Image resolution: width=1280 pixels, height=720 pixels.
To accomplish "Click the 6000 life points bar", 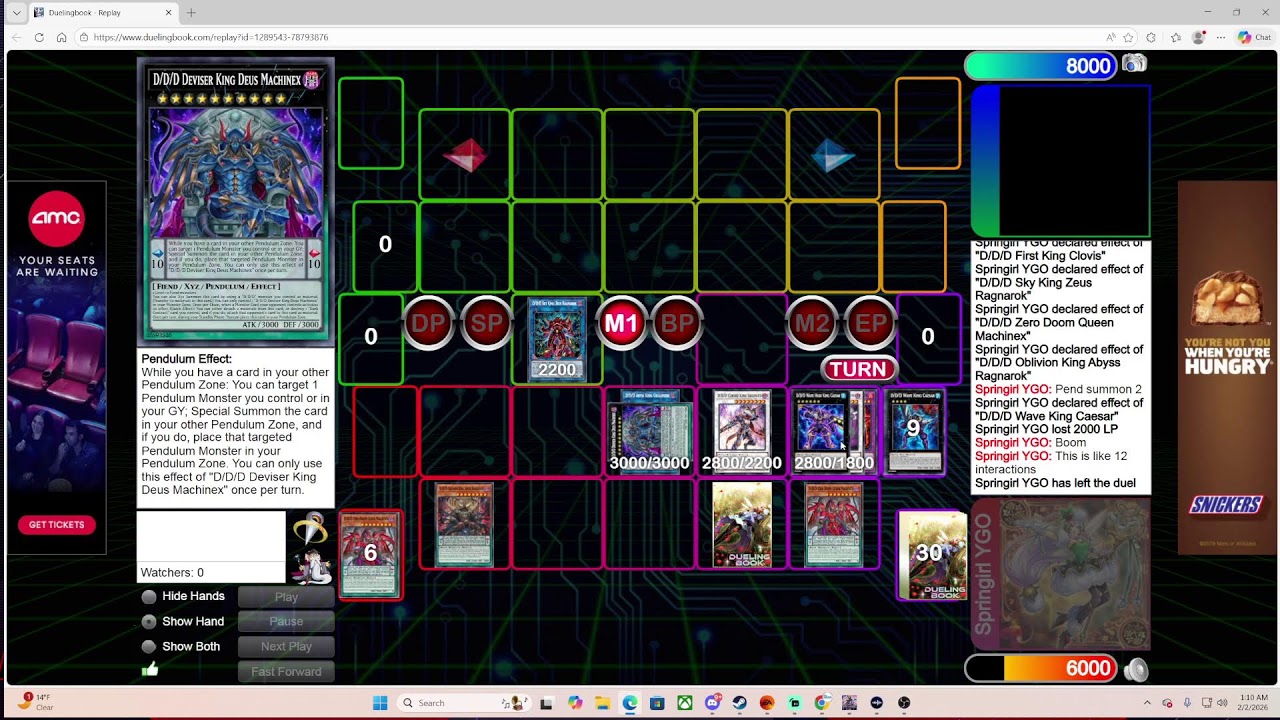I will [x=1041, y=668].
